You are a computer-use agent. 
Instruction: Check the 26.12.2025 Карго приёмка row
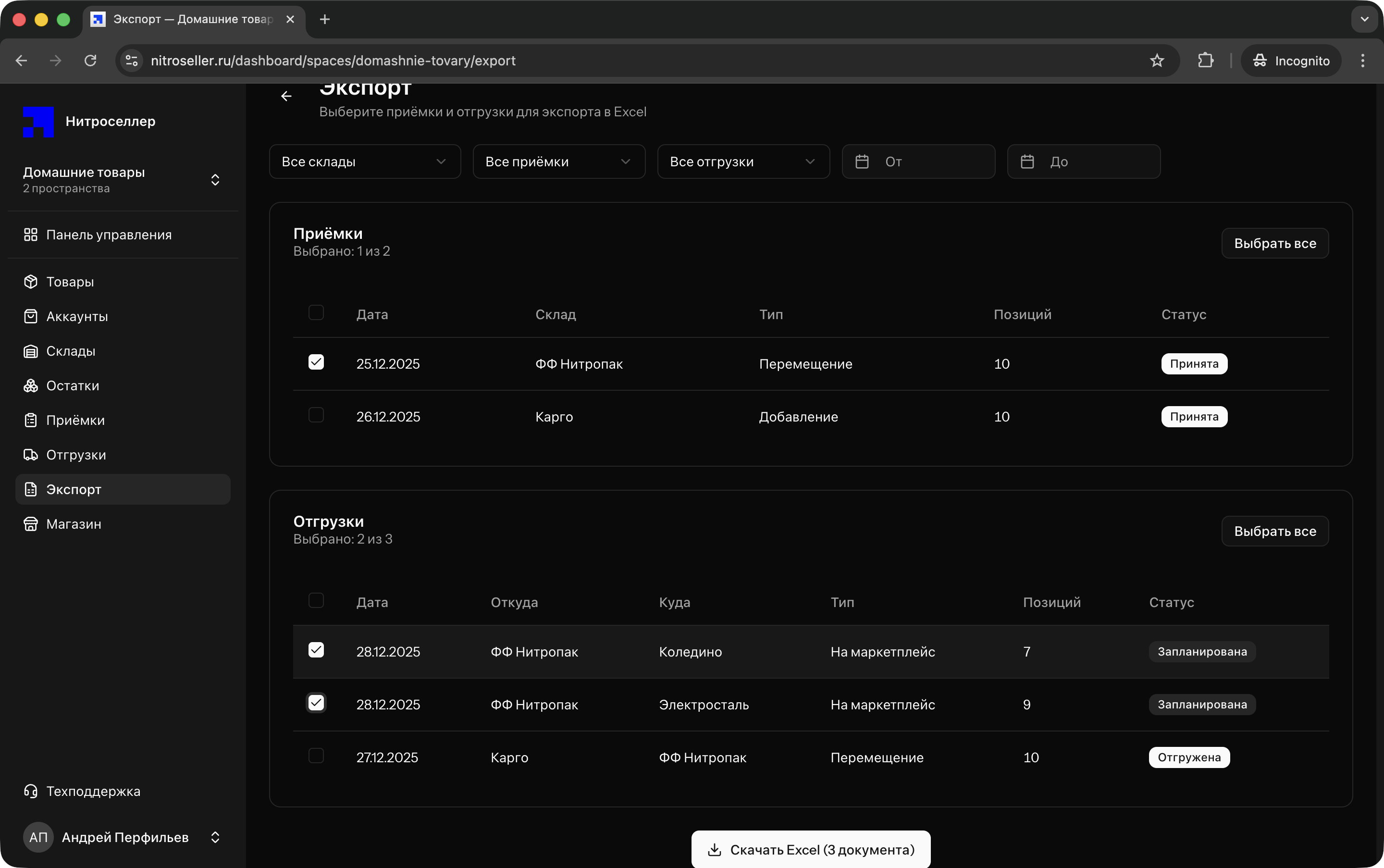tap(316, 415)
